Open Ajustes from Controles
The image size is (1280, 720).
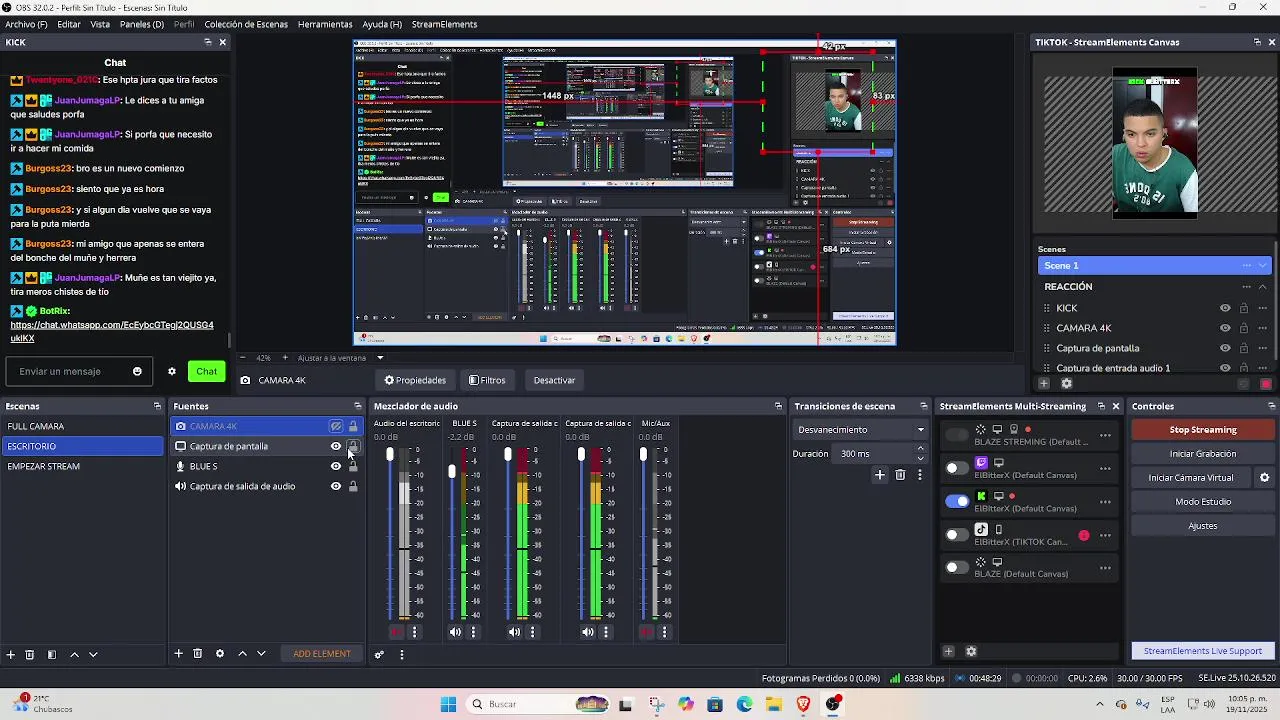click(1203, 526)
